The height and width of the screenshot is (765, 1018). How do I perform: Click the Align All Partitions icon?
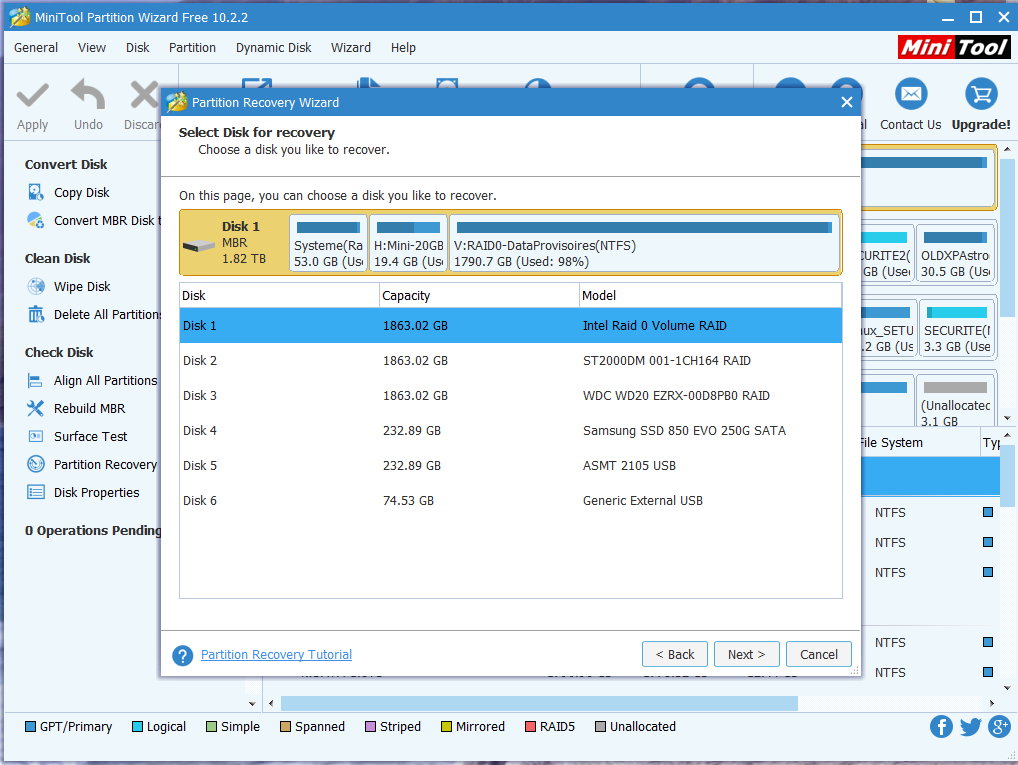point(35,381)
